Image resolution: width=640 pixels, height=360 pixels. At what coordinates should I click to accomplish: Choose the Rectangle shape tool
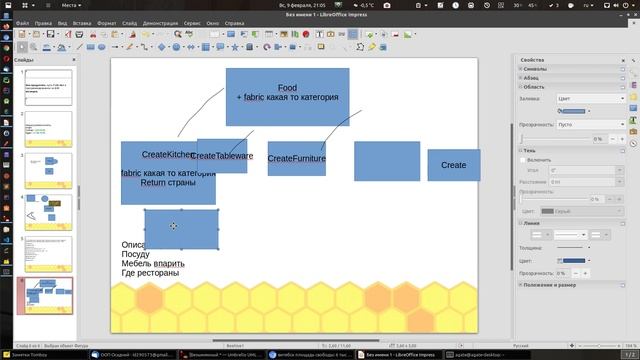click(90, 47)
